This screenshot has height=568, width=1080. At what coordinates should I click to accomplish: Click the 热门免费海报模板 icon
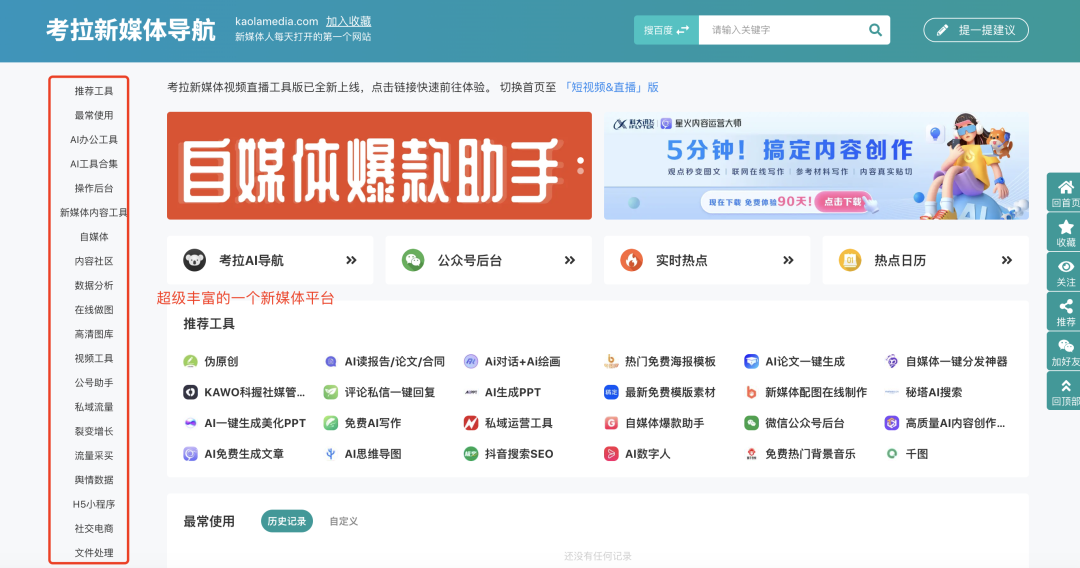point(611,361)
